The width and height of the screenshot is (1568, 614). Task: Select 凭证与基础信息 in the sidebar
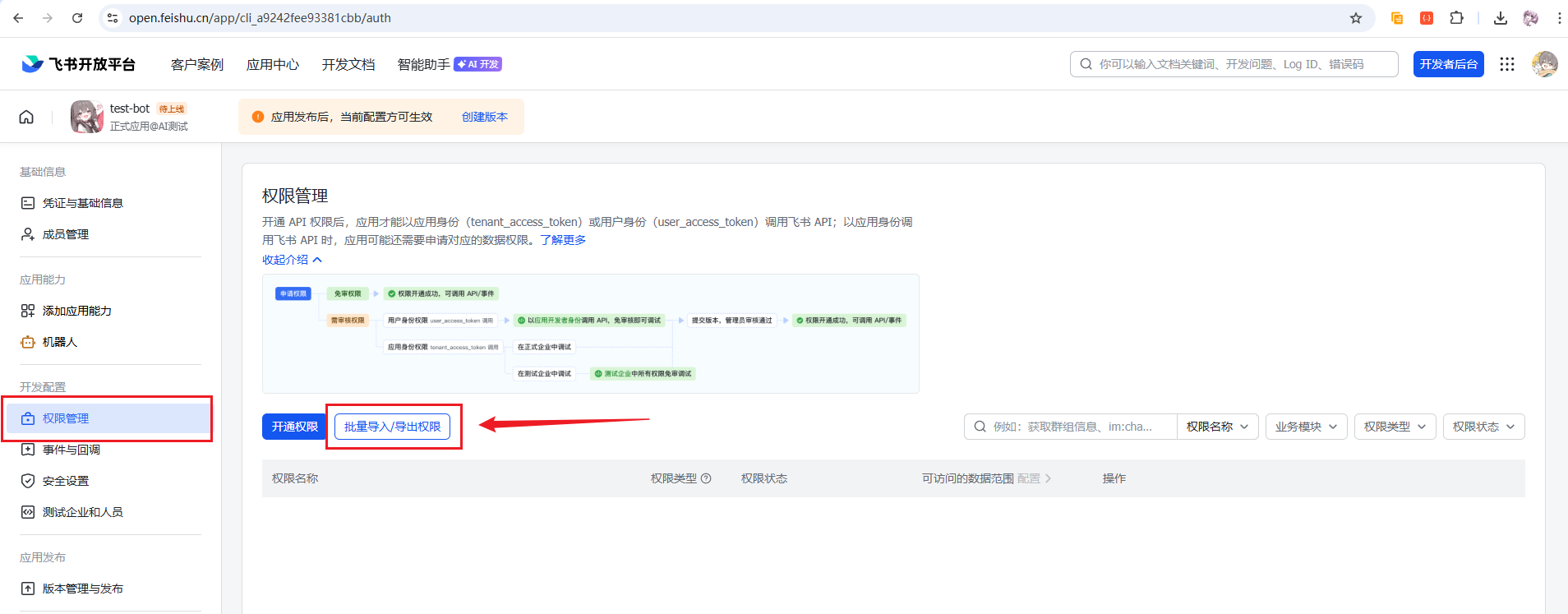(82, 203)
